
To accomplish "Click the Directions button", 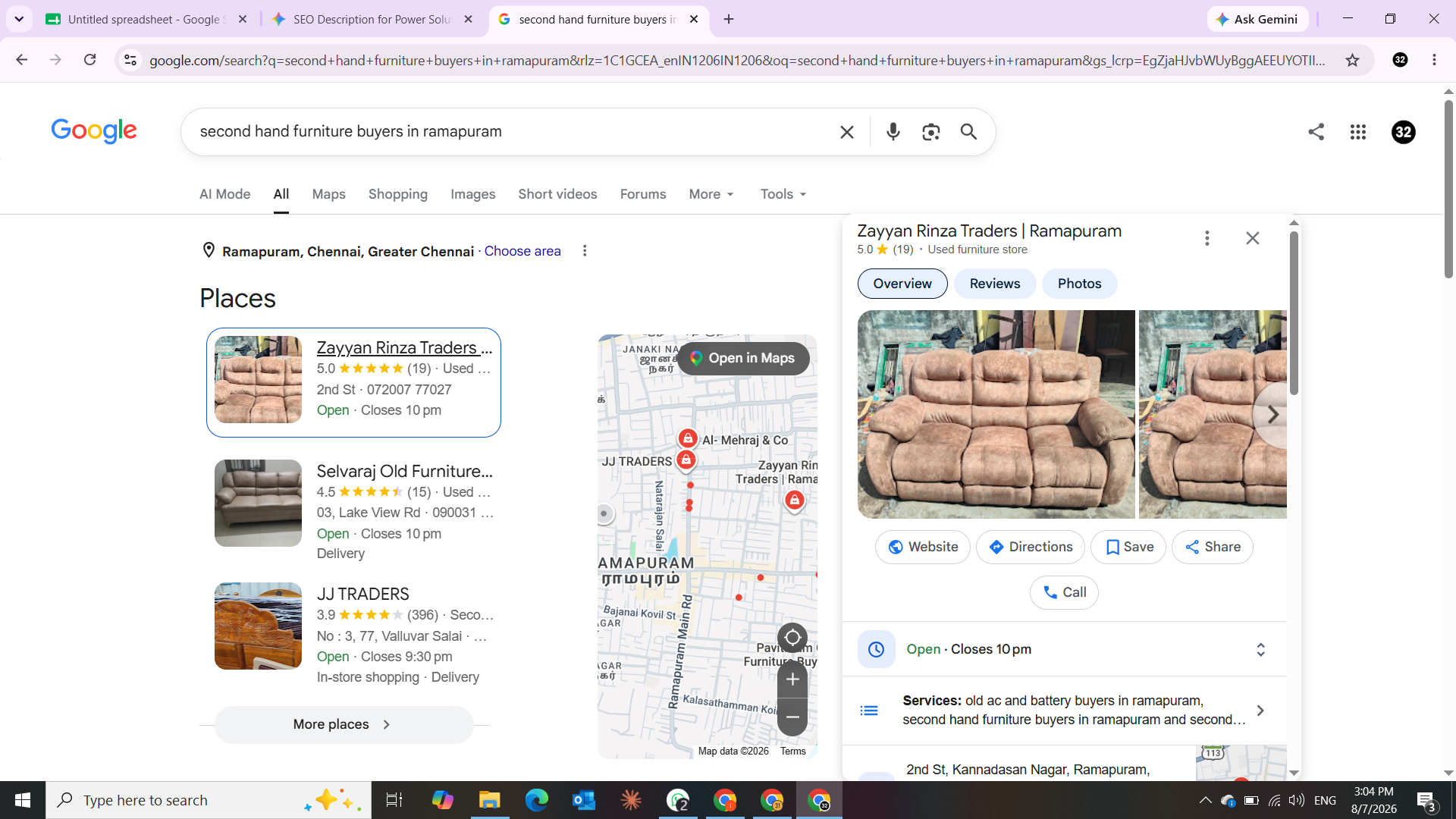I will (x=1031, y=547).
